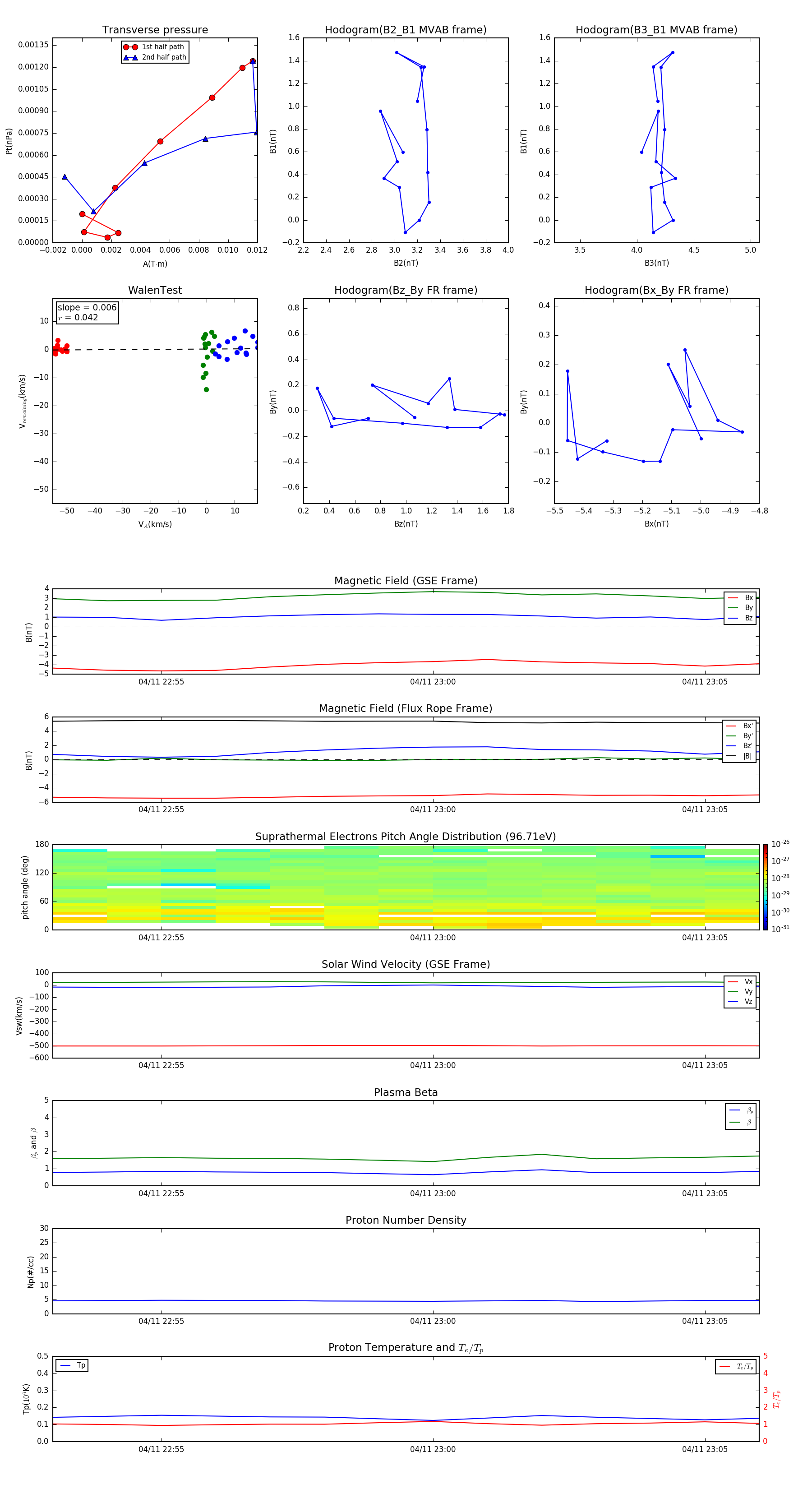Select 'Hodogram(B3_B1 MVAB frame)' title

pyautogui.click(x=656, y=29)
